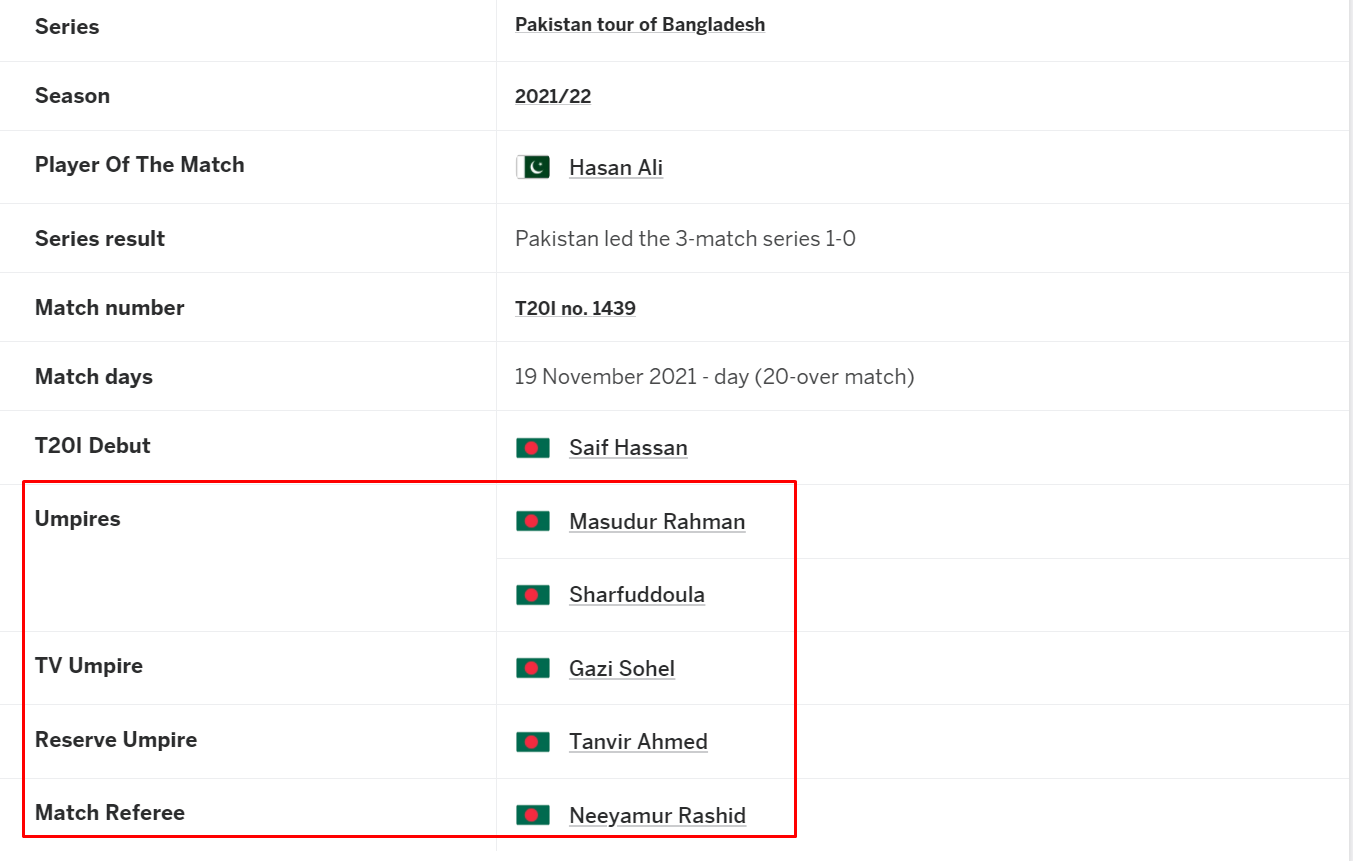Open reserve umpire Tanvir Ahmed's profile

click(x=638, y=741)
